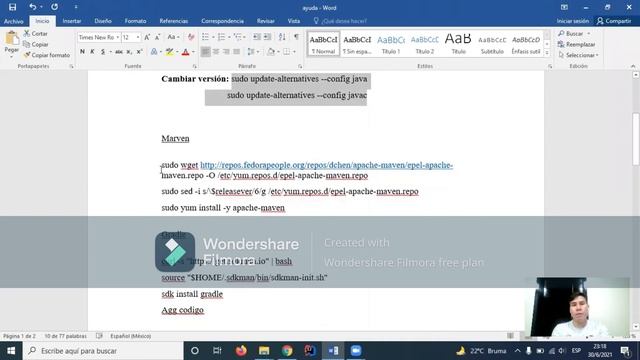Click the bullets list icon
Viewport: 640px width, 360px height.
click(x=205, y=37)
